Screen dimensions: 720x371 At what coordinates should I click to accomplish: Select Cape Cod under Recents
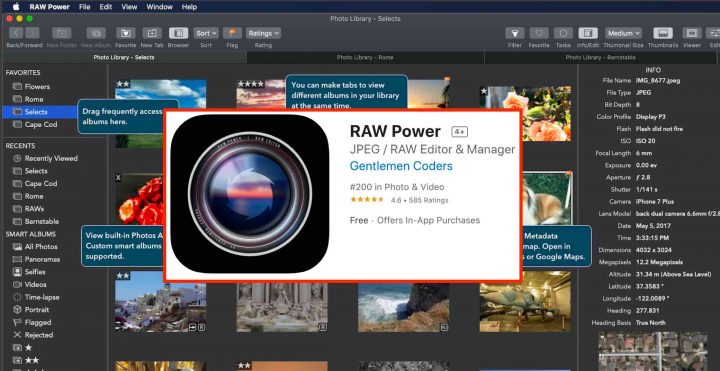point(41,184)
